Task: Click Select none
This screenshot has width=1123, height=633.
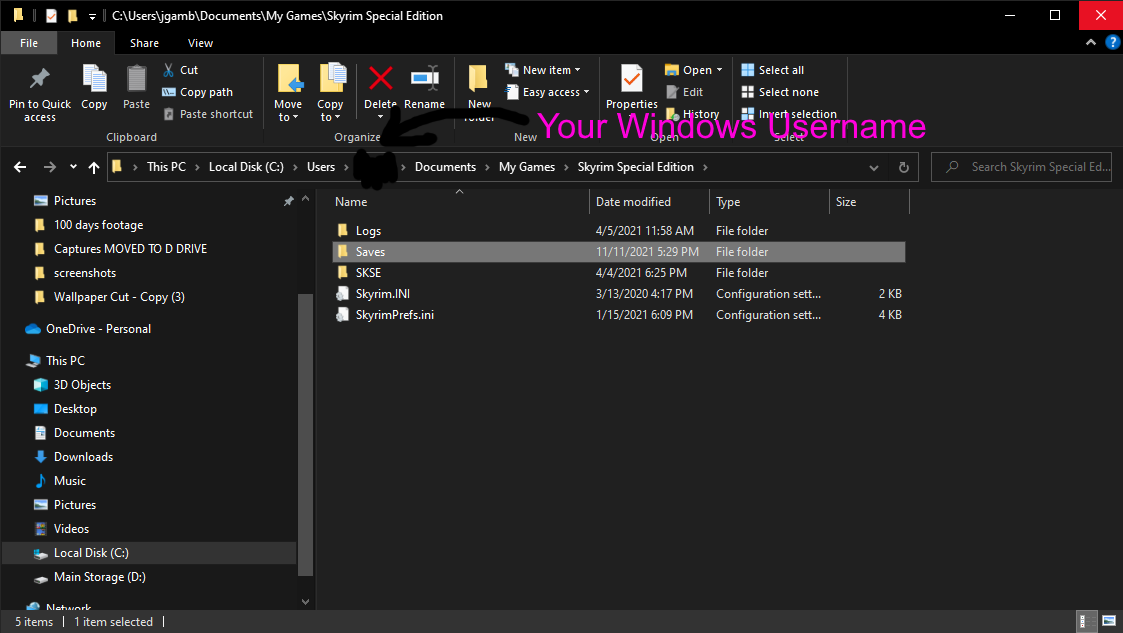Action: click(x=780, y=92)
